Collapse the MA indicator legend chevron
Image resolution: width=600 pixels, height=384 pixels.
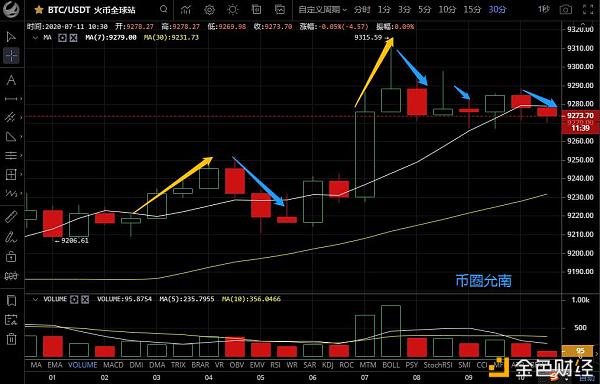point(36,38)
